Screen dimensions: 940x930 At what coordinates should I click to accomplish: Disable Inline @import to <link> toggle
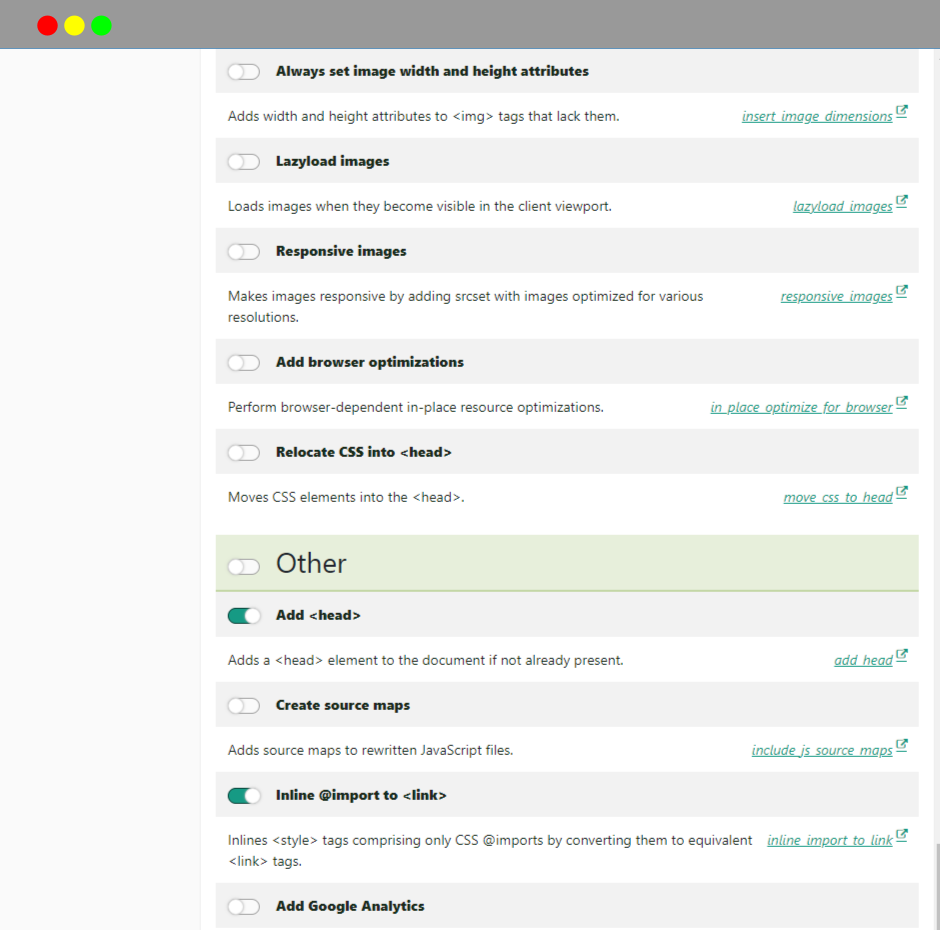pos(244,795)
